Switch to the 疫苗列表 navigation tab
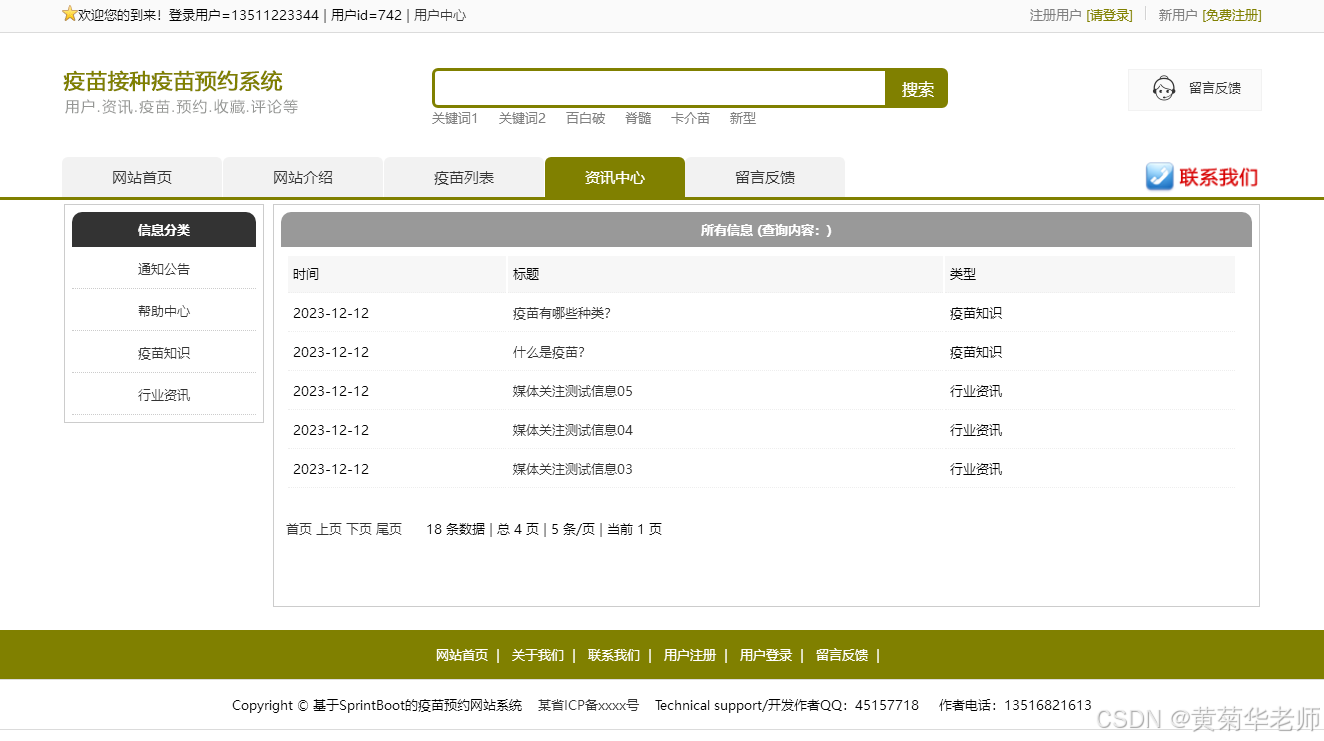The image size is (1324, 741). coord(463,177)
